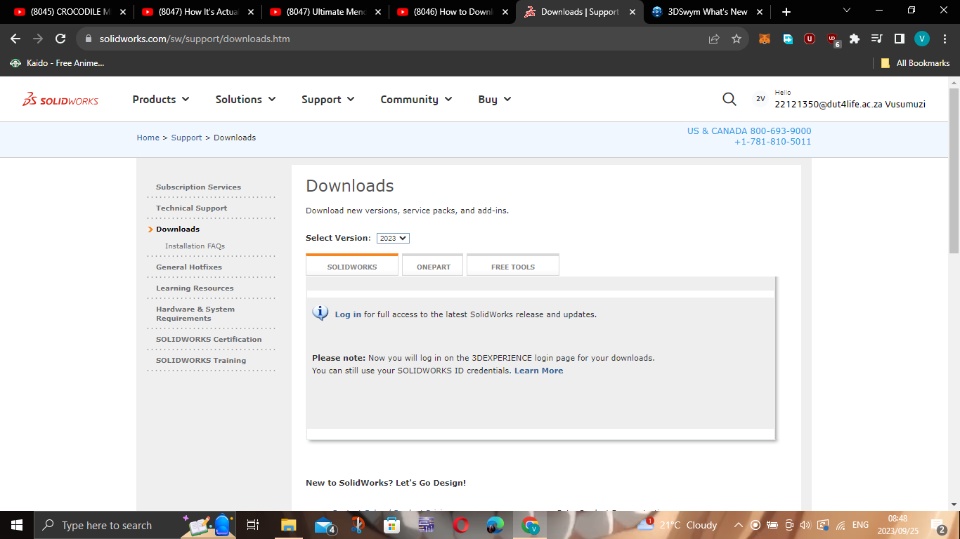Open Microsoft Store on taskbar
Image resolution: width=960 pixels, height=539 pixels.
click(x=392, y=525)
